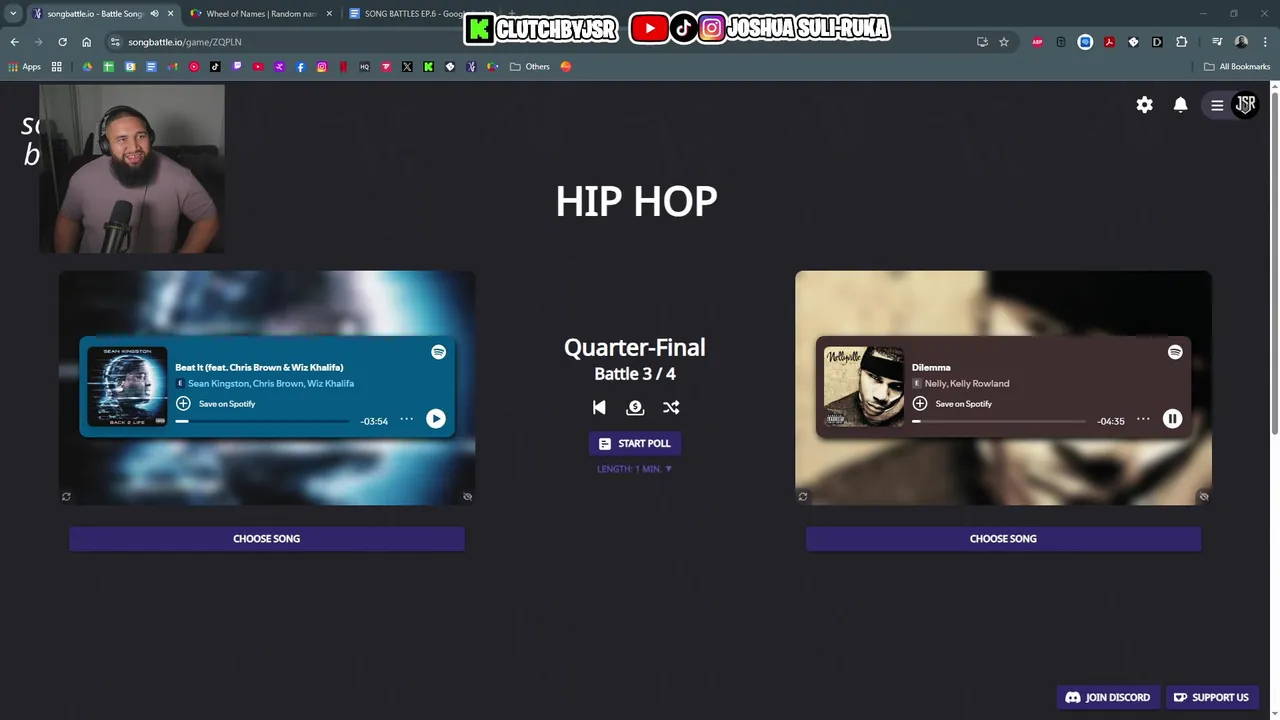Open songbattle settings gear icon
Screen dimensions: 1280x720
coord(1144,105)
